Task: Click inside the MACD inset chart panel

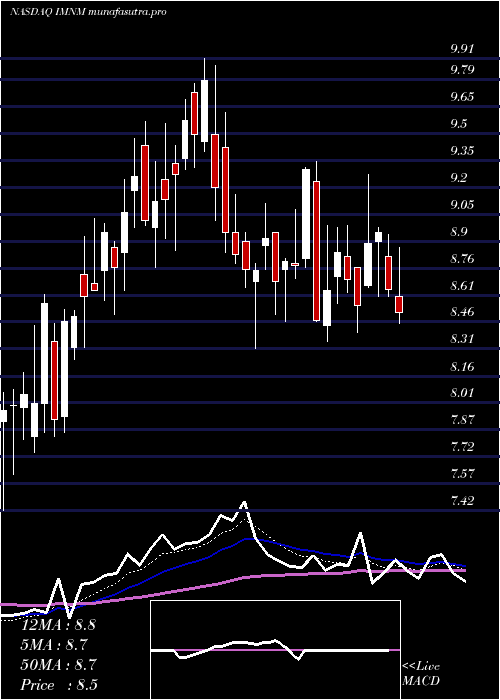Action: point(275,650)
